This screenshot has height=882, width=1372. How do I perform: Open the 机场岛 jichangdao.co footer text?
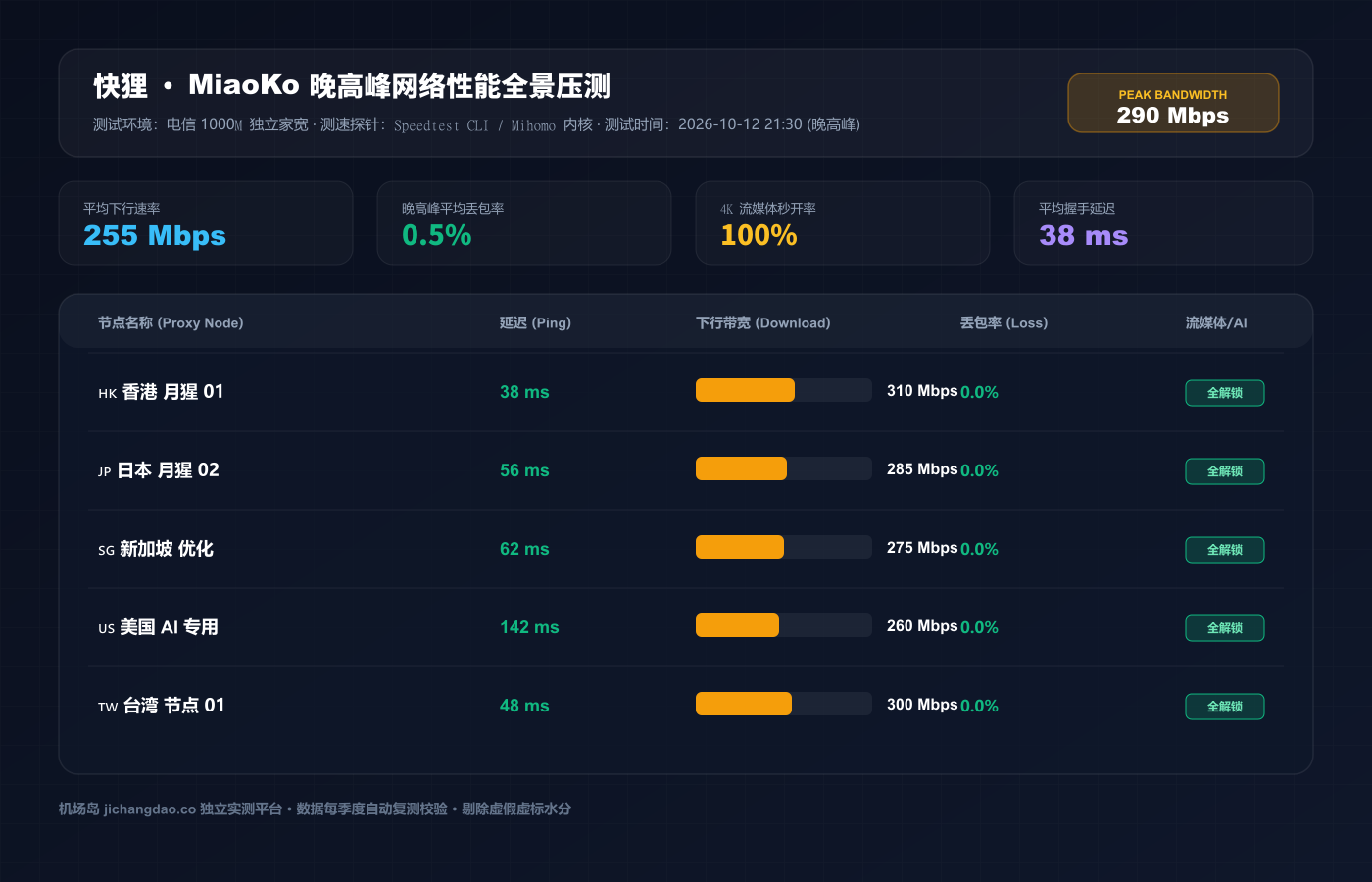tap(315, 808)
